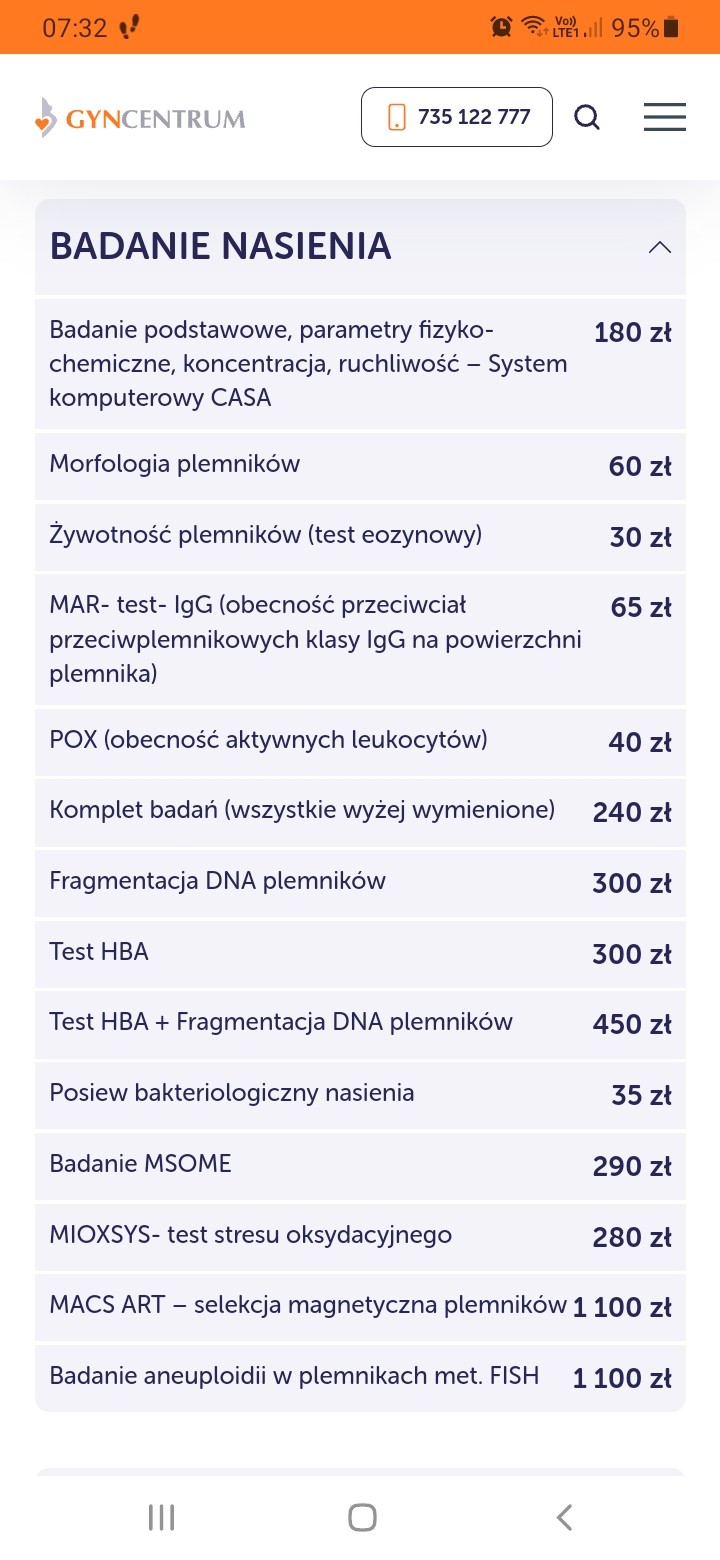Tap the 1 100 zł MACS ART price
This screenshot has width=720, height=1560.
click(622, 1307)
